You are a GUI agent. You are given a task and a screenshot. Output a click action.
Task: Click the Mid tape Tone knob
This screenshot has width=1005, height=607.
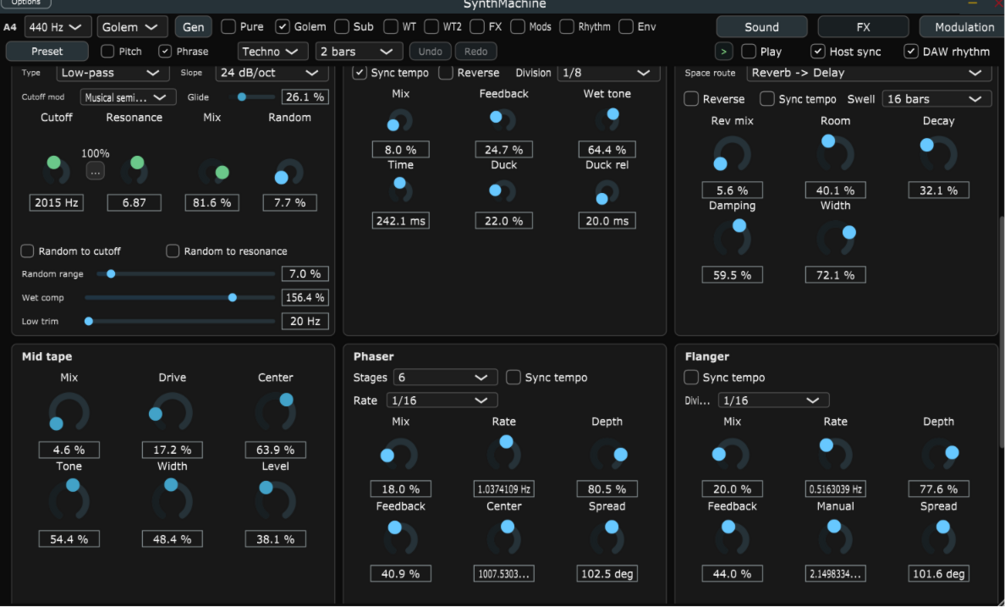[69, 500]
